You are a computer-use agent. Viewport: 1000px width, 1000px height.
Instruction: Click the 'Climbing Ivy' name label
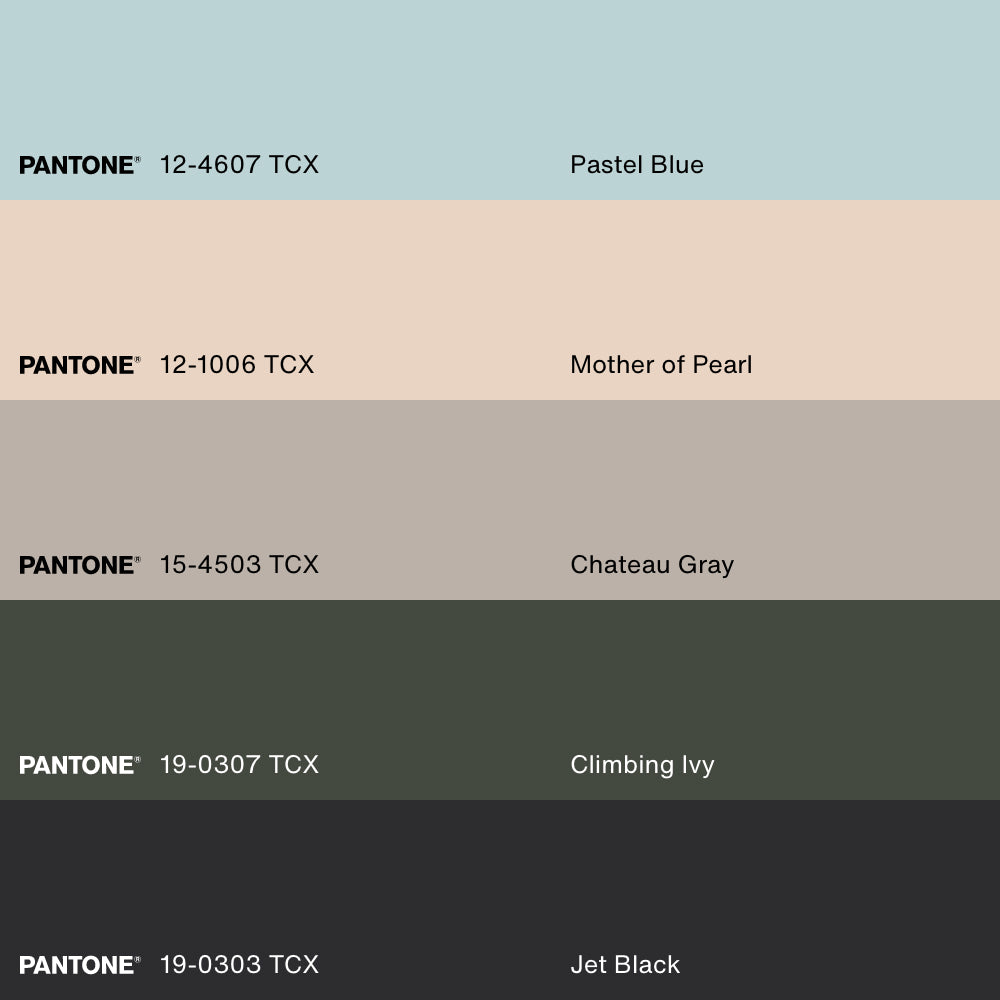pyautogui.click(x=642, y=765)
